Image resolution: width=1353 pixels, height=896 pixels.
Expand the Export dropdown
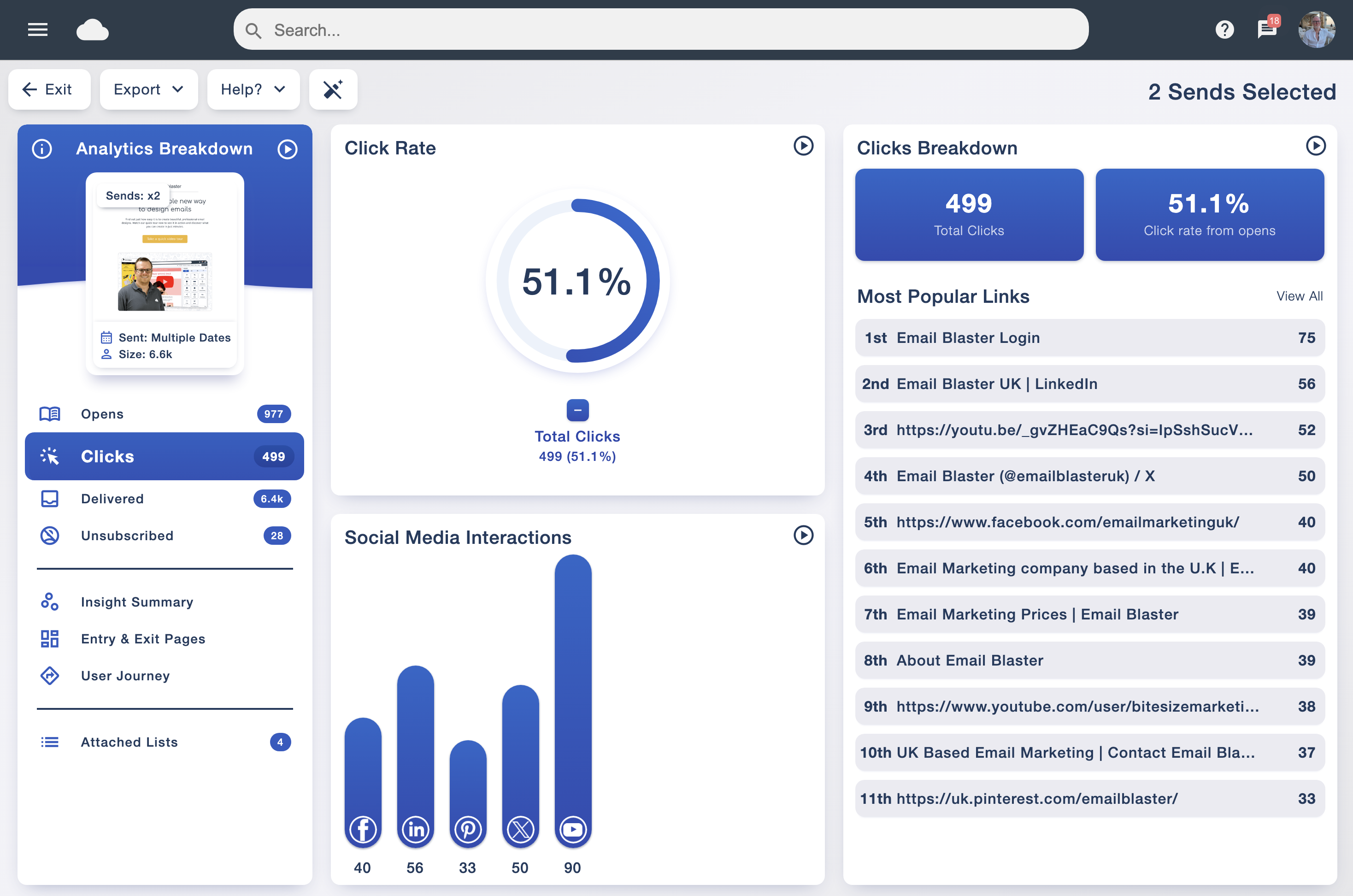click(x=148, y=89)
